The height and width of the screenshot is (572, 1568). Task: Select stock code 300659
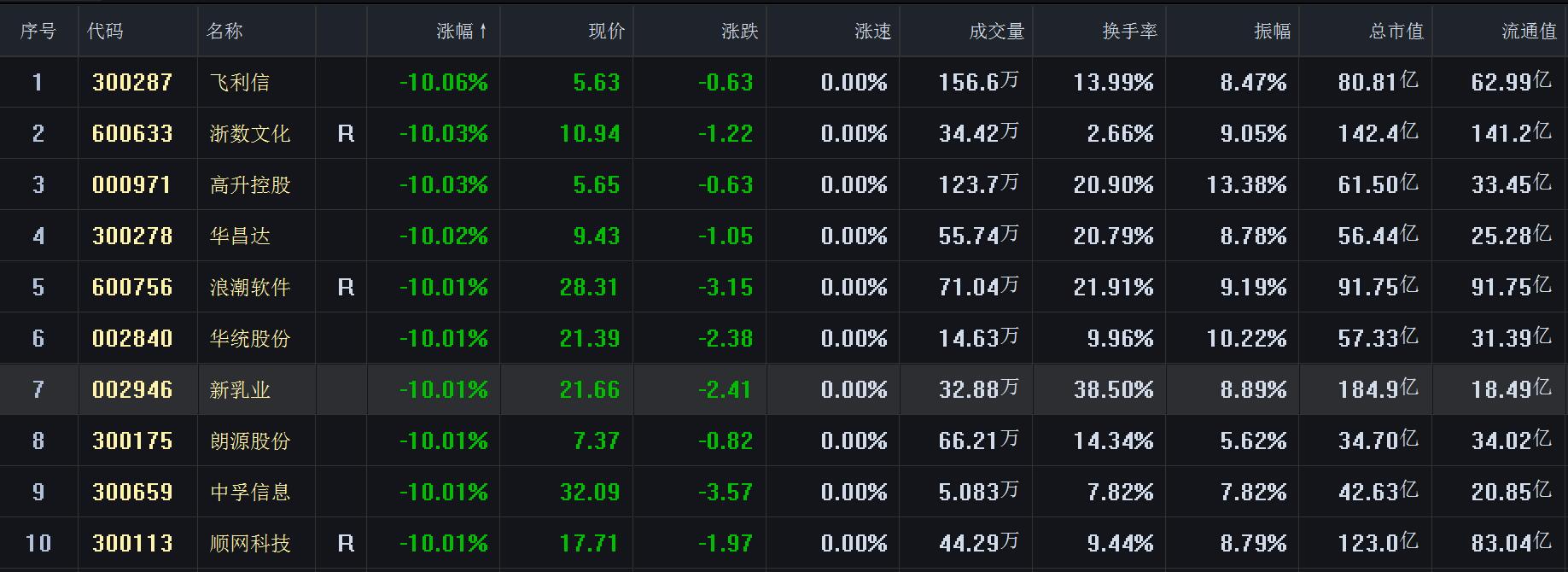coord(132,493)
